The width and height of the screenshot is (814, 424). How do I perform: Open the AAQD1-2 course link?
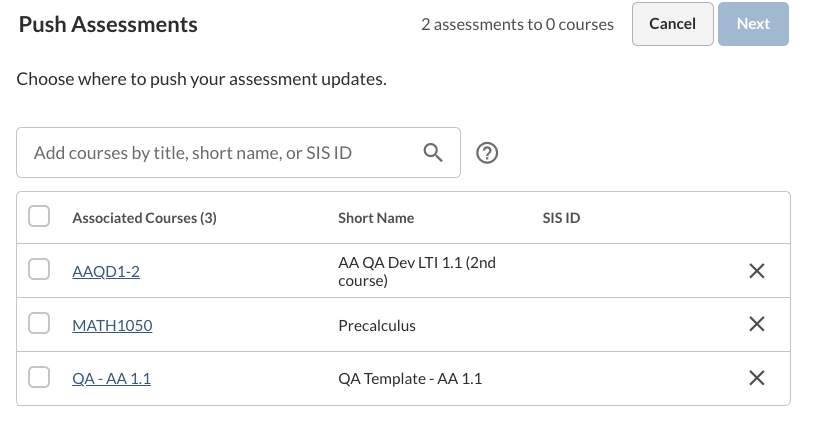point(106,271)
